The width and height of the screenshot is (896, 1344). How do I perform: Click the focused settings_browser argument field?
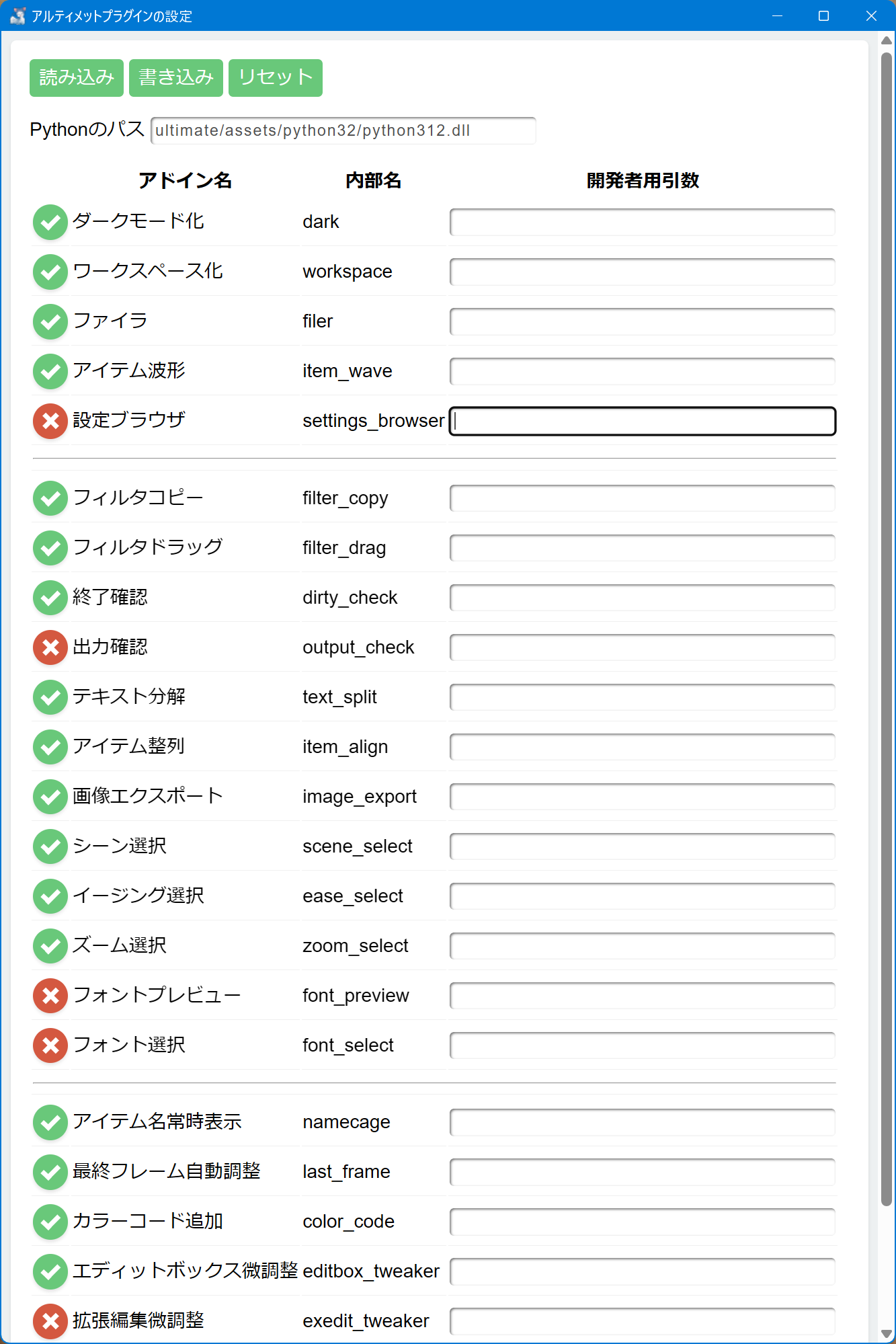coord(643,421)
